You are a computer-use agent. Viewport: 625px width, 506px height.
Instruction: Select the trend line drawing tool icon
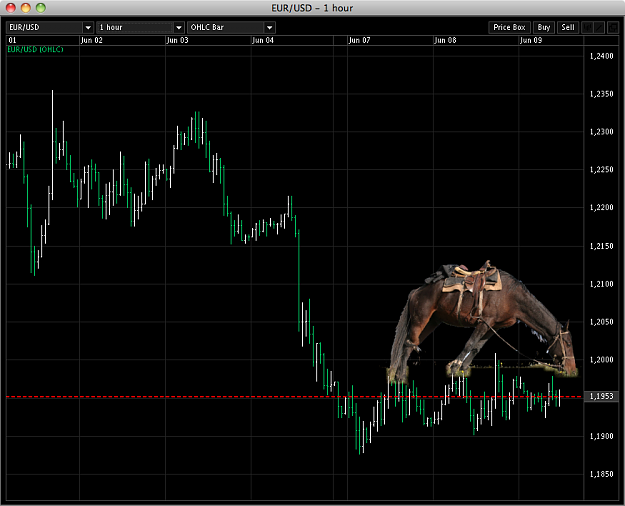[x=599, y=28]
